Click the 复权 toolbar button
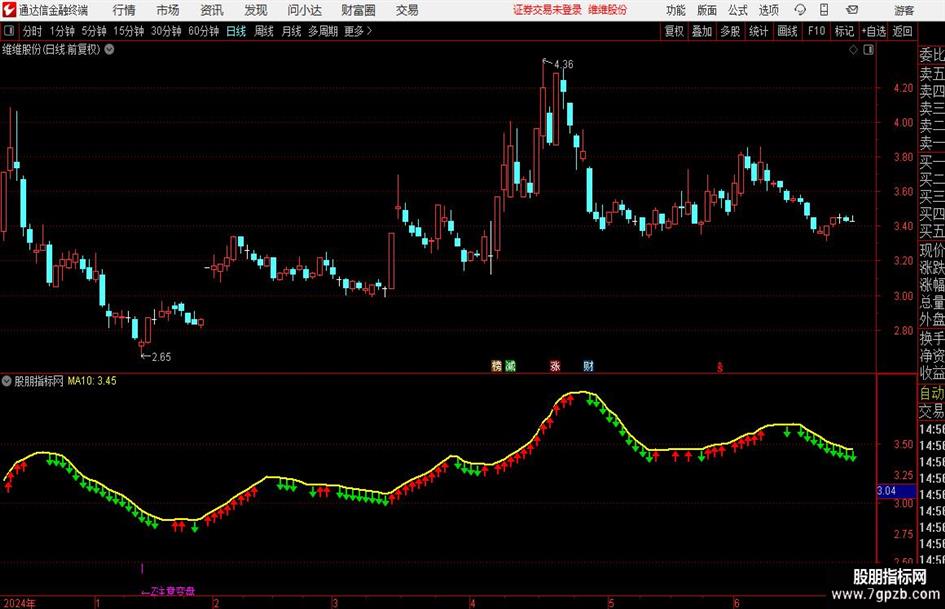Screen dimensions: 945x609 coord(674,31)
